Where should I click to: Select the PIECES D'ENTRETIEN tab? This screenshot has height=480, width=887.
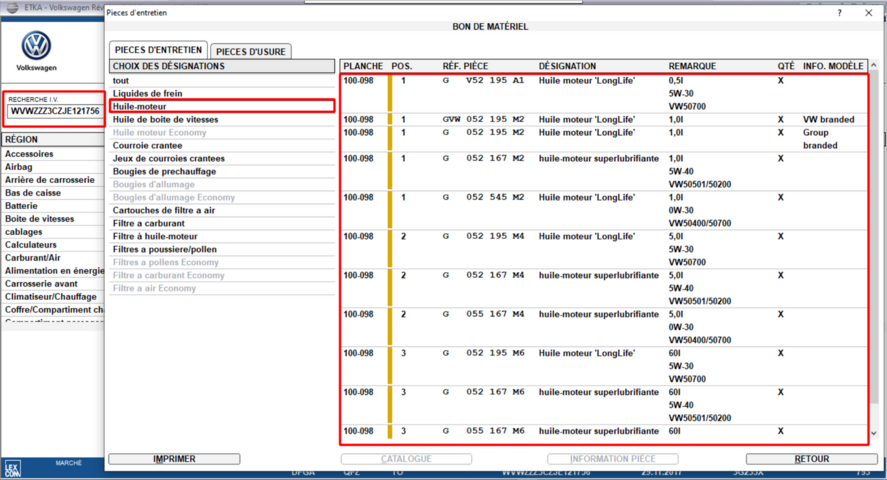[x=158, y=50]
